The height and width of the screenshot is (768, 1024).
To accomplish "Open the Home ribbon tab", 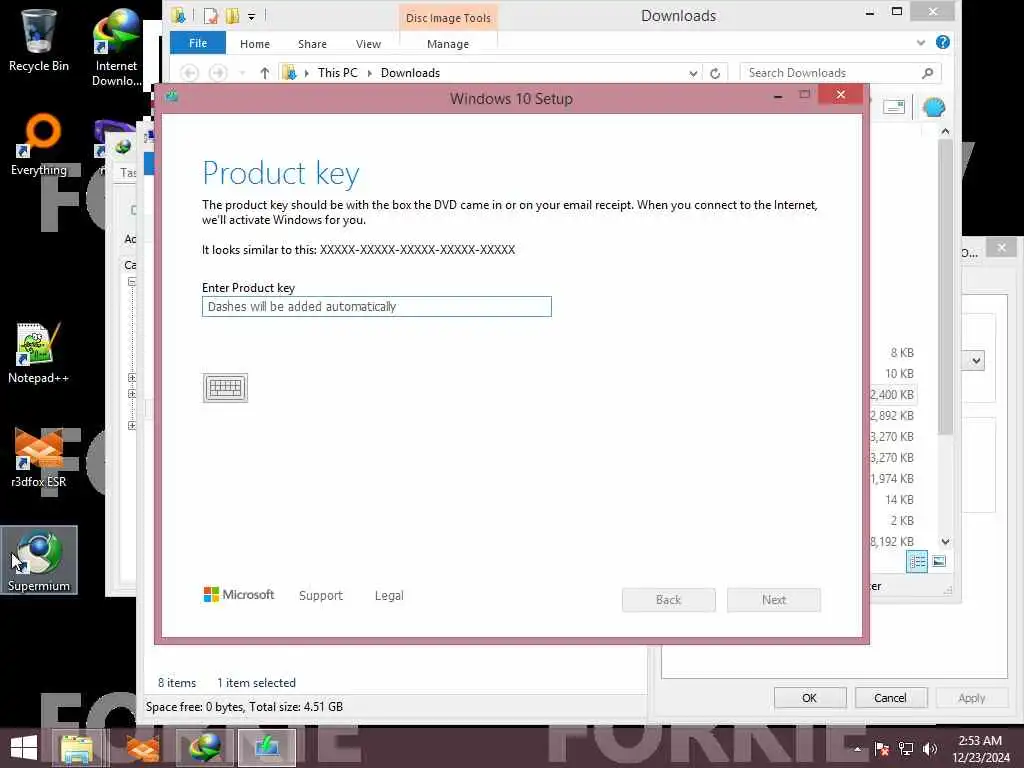I will coord(255,44).
